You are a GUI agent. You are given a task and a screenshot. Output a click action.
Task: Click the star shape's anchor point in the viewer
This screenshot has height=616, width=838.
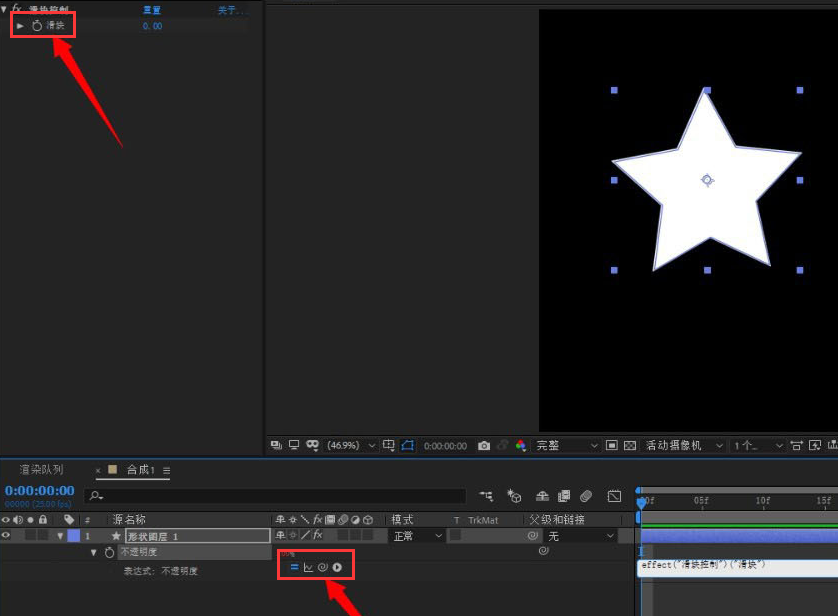(707, 180)
